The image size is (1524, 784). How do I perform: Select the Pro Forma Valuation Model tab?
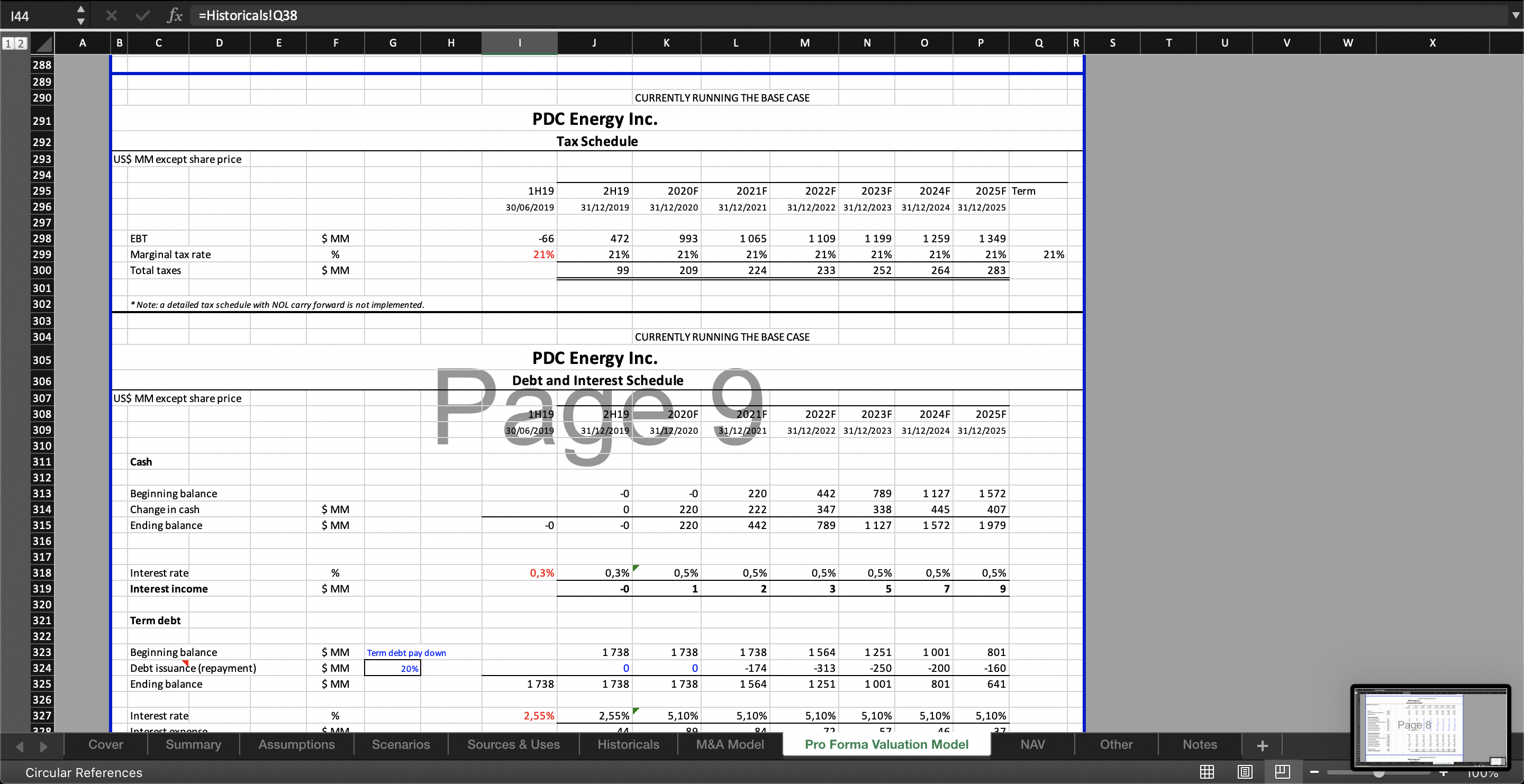coord(886,744)
